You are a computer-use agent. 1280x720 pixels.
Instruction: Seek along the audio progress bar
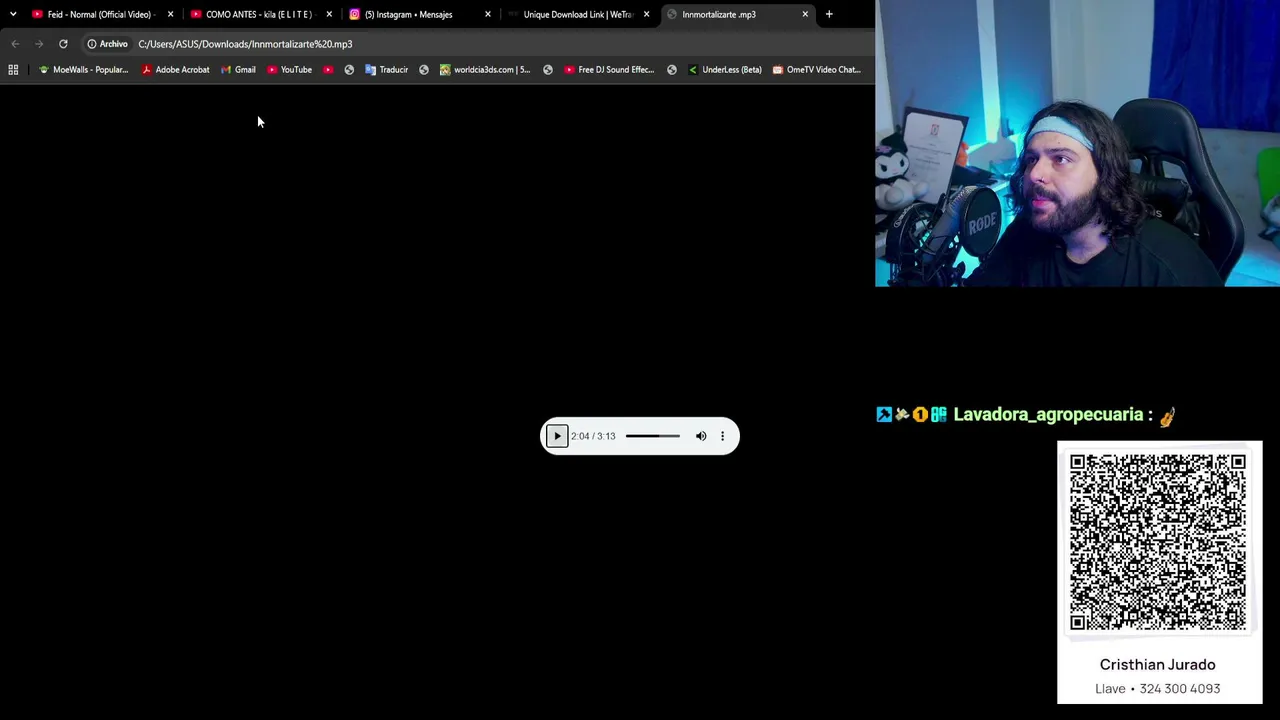(x=652, y=436)
